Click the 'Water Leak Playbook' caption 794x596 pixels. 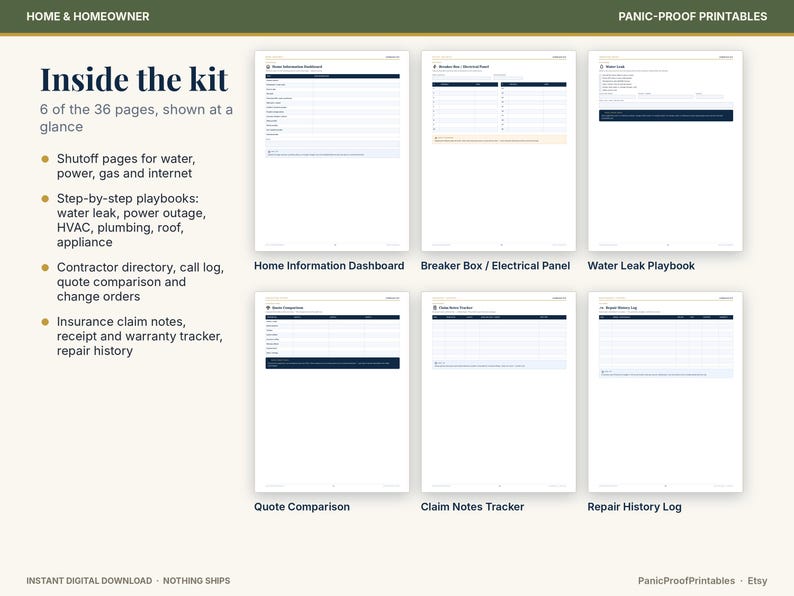coord(641,266)
